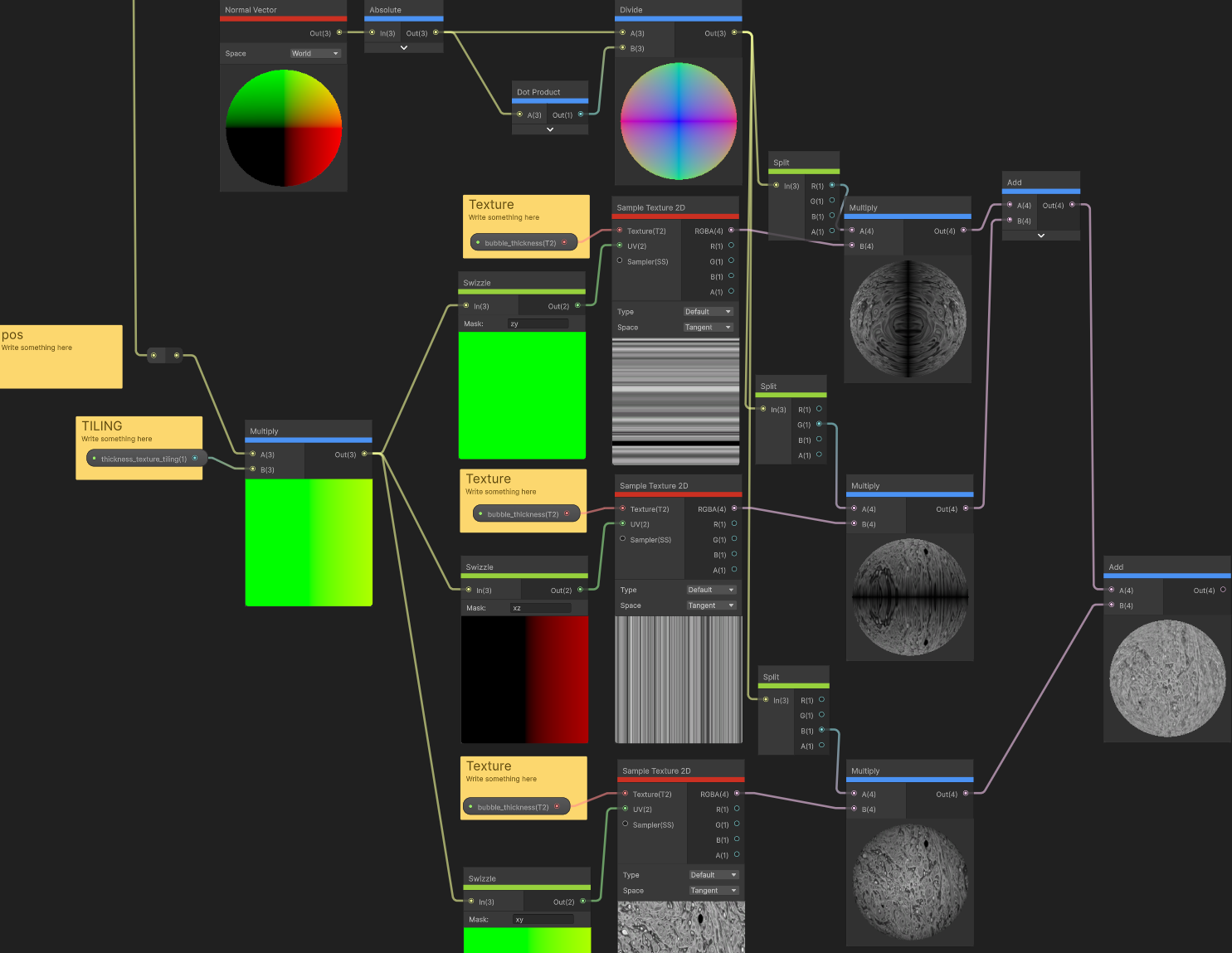Image resolution: width=1232 pixels, height=953 pixels.
Task: Click the Sampler(SS) port on the middle Sample Texture 2D
Action: (x=622, y=539)
